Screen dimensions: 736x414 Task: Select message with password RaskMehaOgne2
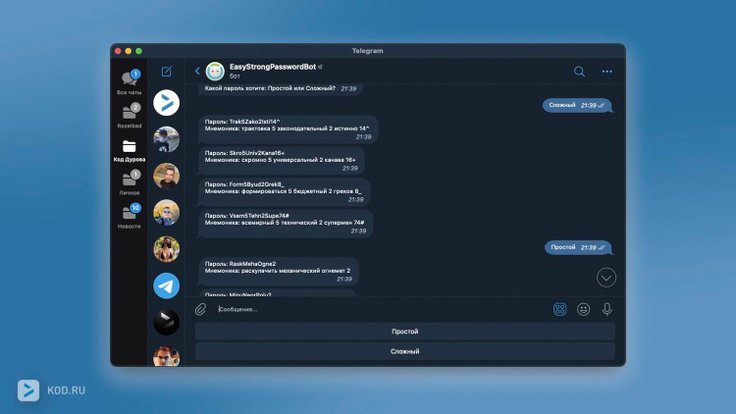click(278, 272)
